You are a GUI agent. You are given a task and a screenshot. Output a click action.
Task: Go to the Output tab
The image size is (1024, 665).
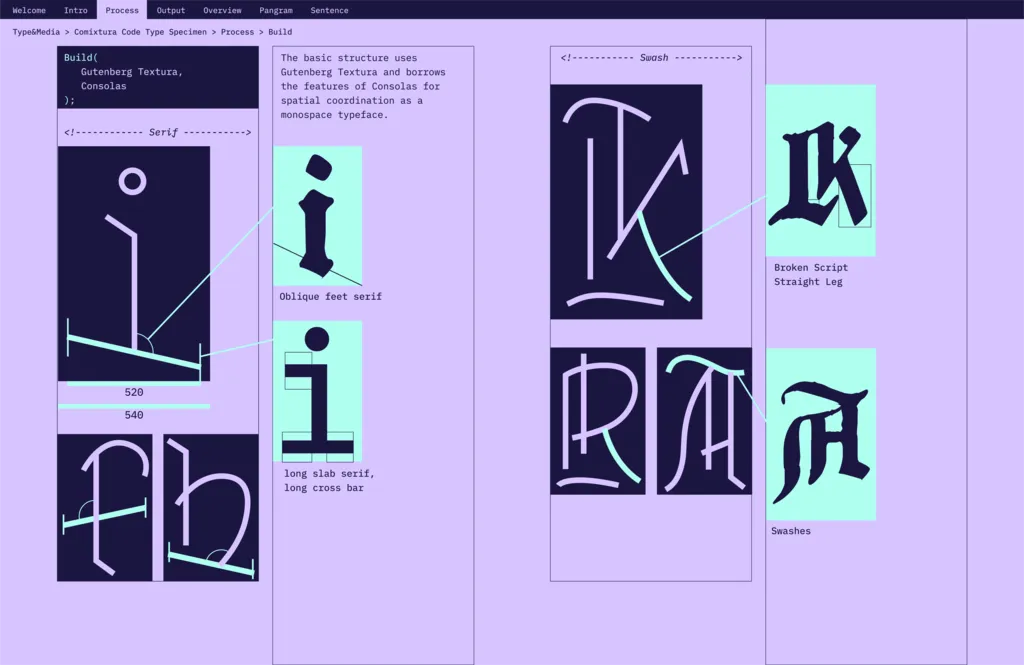coord(171,10)
